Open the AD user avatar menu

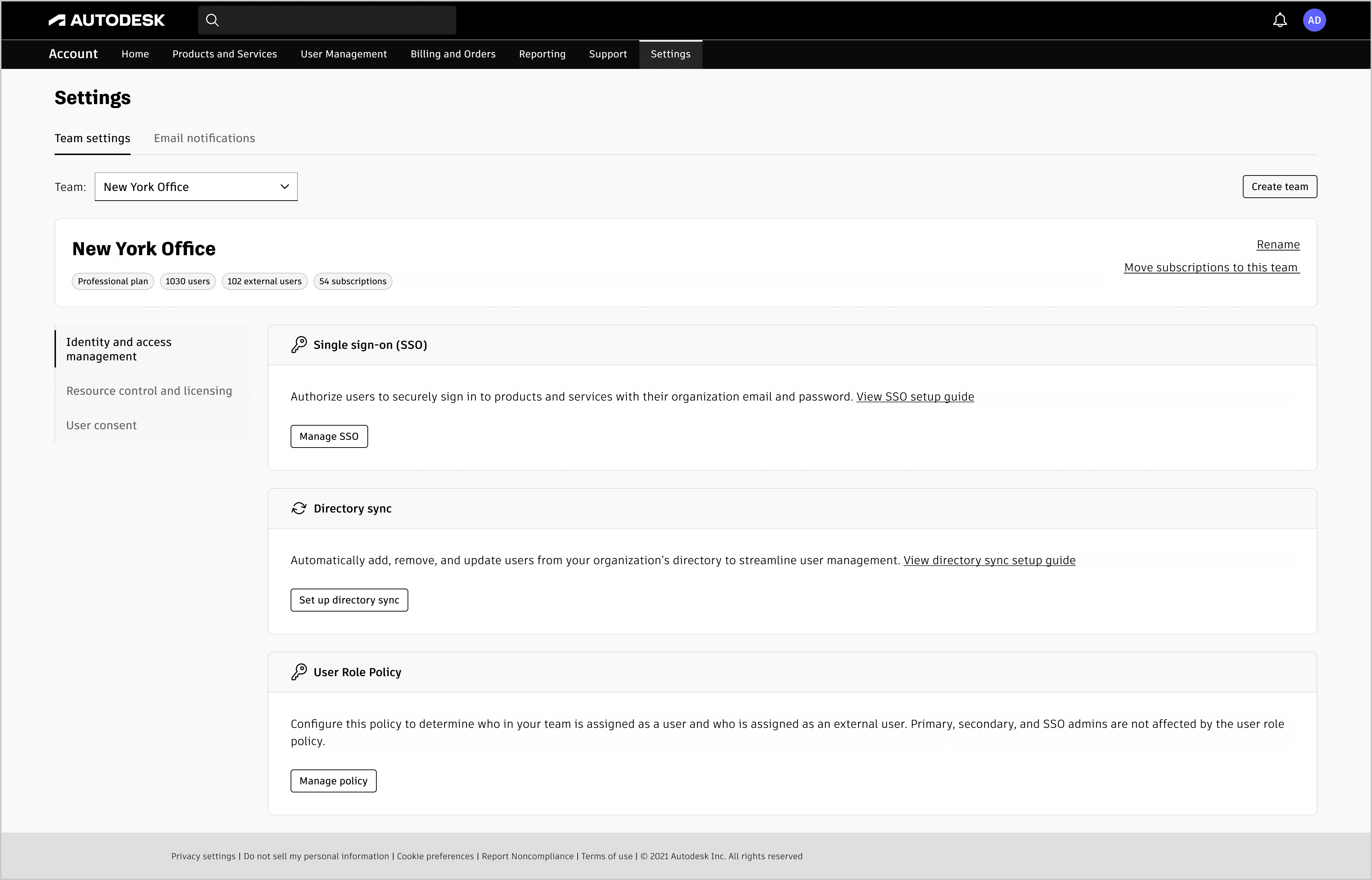(1314, 20)
